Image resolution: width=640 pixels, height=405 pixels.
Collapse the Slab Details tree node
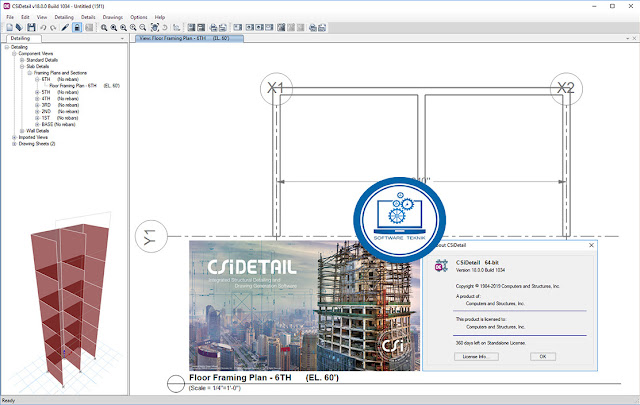[22, 67]
